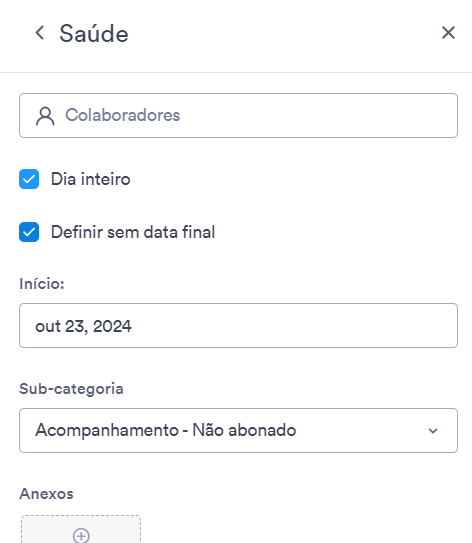Disable the Definir sem data final checkbox
Screen dimensions: 472x543
pos(29,232)
